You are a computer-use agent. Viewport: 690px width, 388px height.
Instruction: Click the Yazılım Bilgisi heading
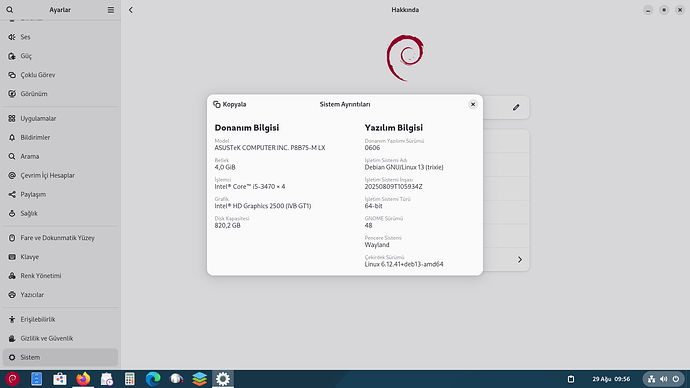click(393, 128)
